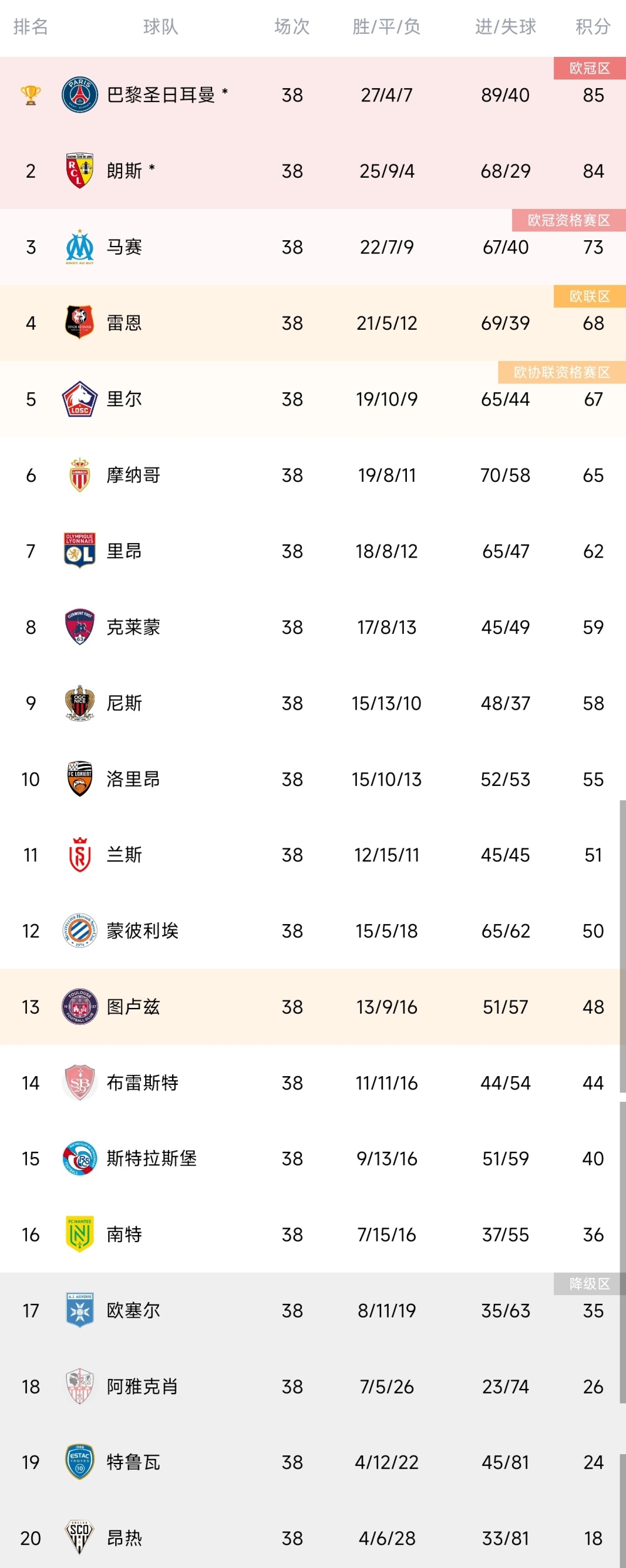Click the LOSC 里尔 club logo
626x1568 pixels.
coord(80,399)
